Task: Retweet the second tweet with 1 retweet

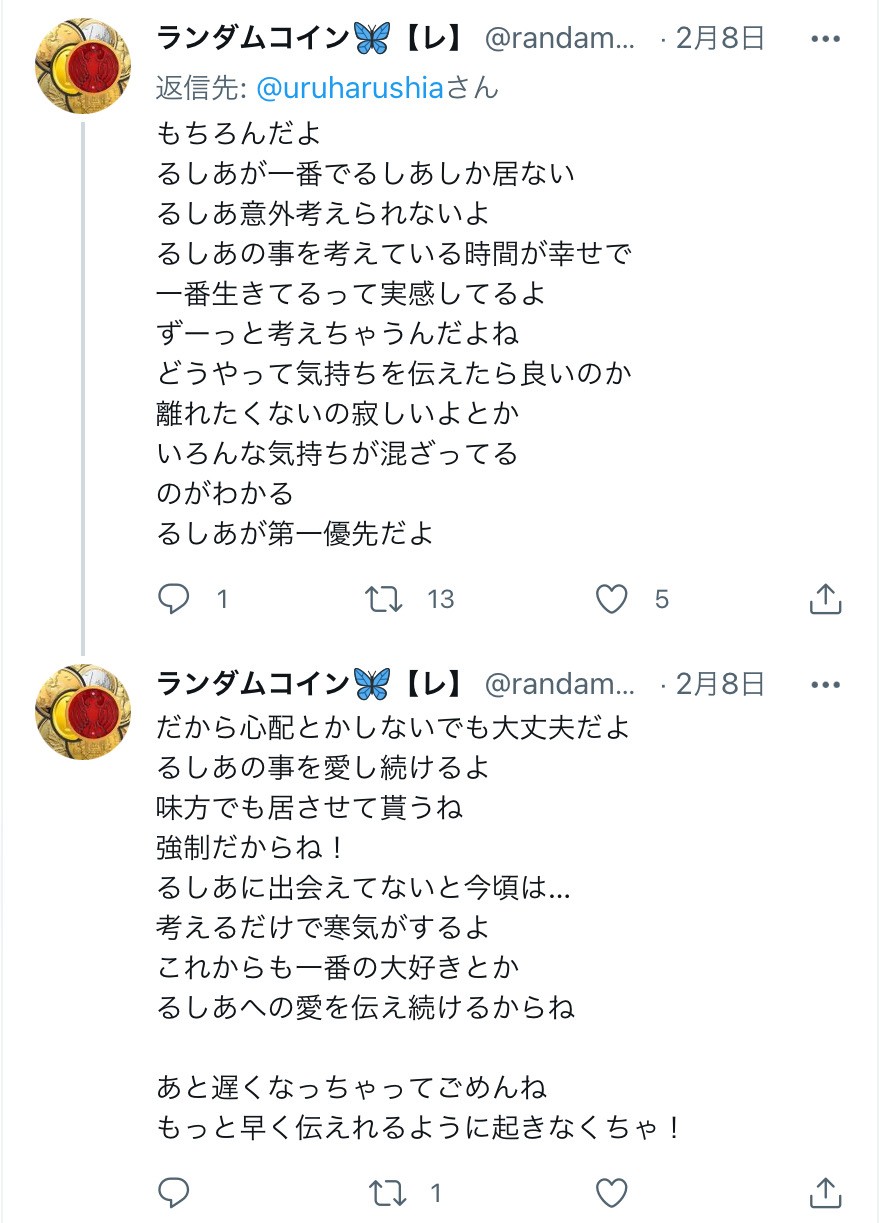Action: click(x=384, y=1192)
